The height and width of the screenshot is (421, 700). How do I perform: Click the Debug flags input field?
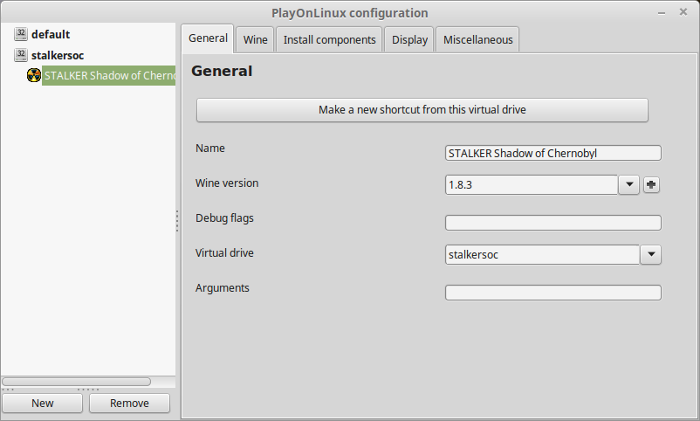pos(553,223)
